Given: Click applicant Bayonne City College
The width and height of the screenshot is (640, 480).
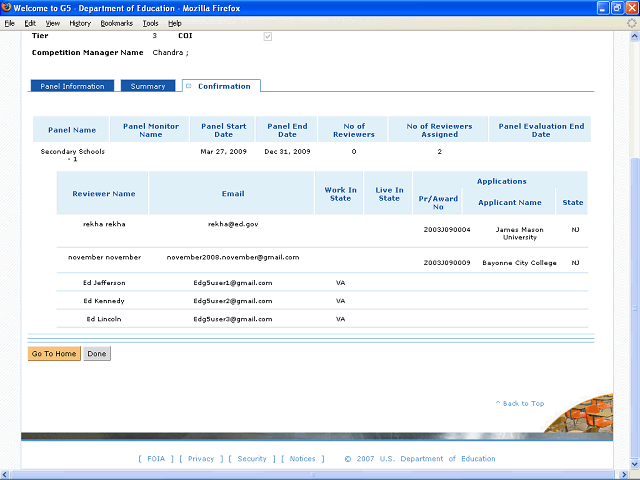Looking at the screenshot, I should tap(519, 262).
